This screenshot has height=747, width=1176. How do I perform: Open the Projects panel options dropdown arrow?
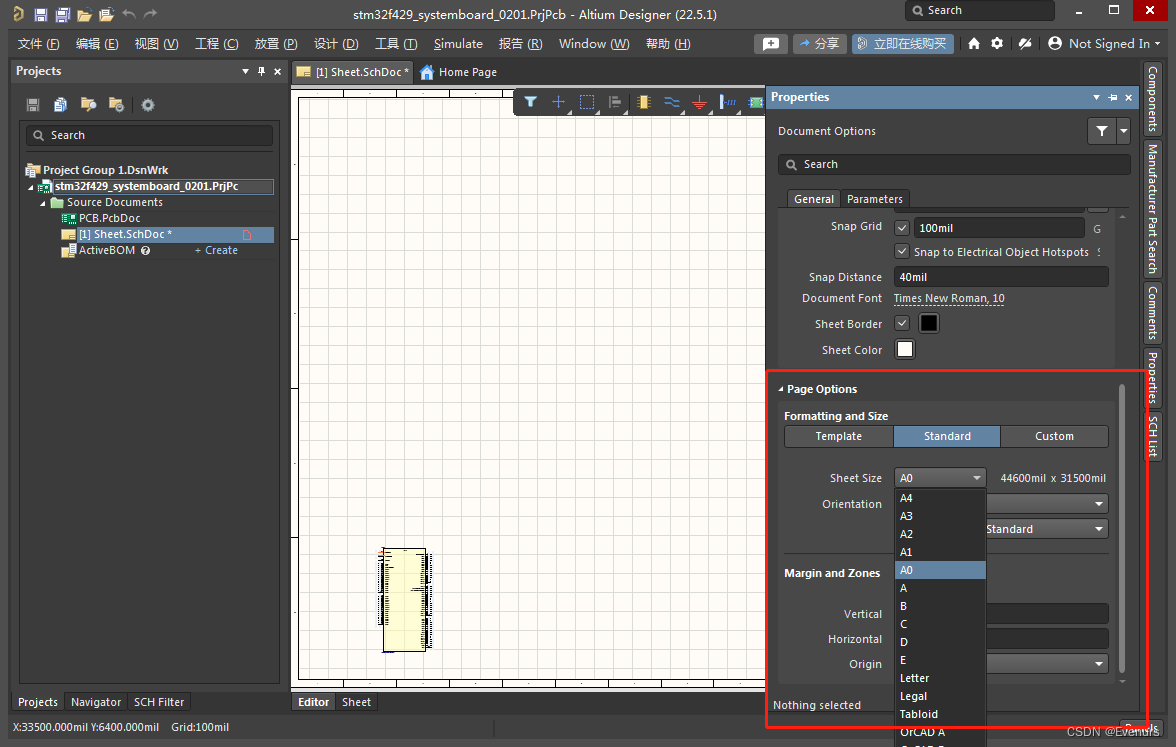click(245, 71)
